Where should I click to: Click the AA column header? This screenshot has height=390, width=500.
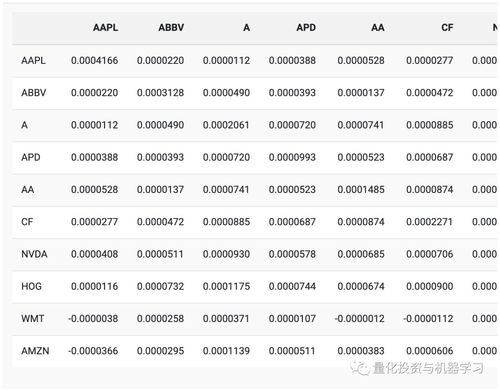pos(378,27)
